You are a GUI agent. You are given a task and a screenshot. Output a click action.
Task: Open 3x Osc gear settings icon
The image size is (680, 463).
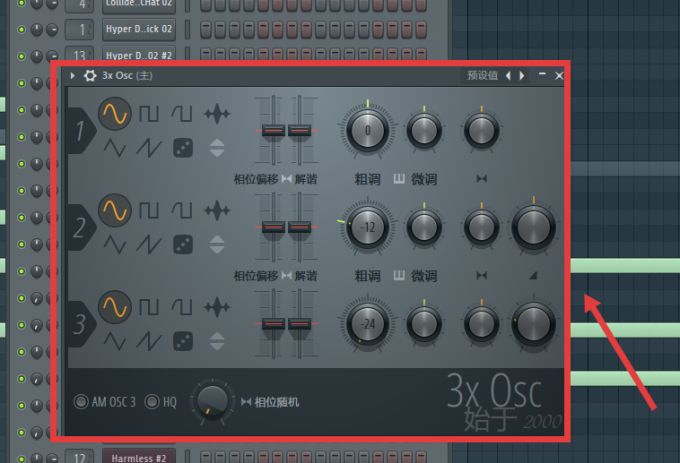pyautogui.click(x=90, y=75)
